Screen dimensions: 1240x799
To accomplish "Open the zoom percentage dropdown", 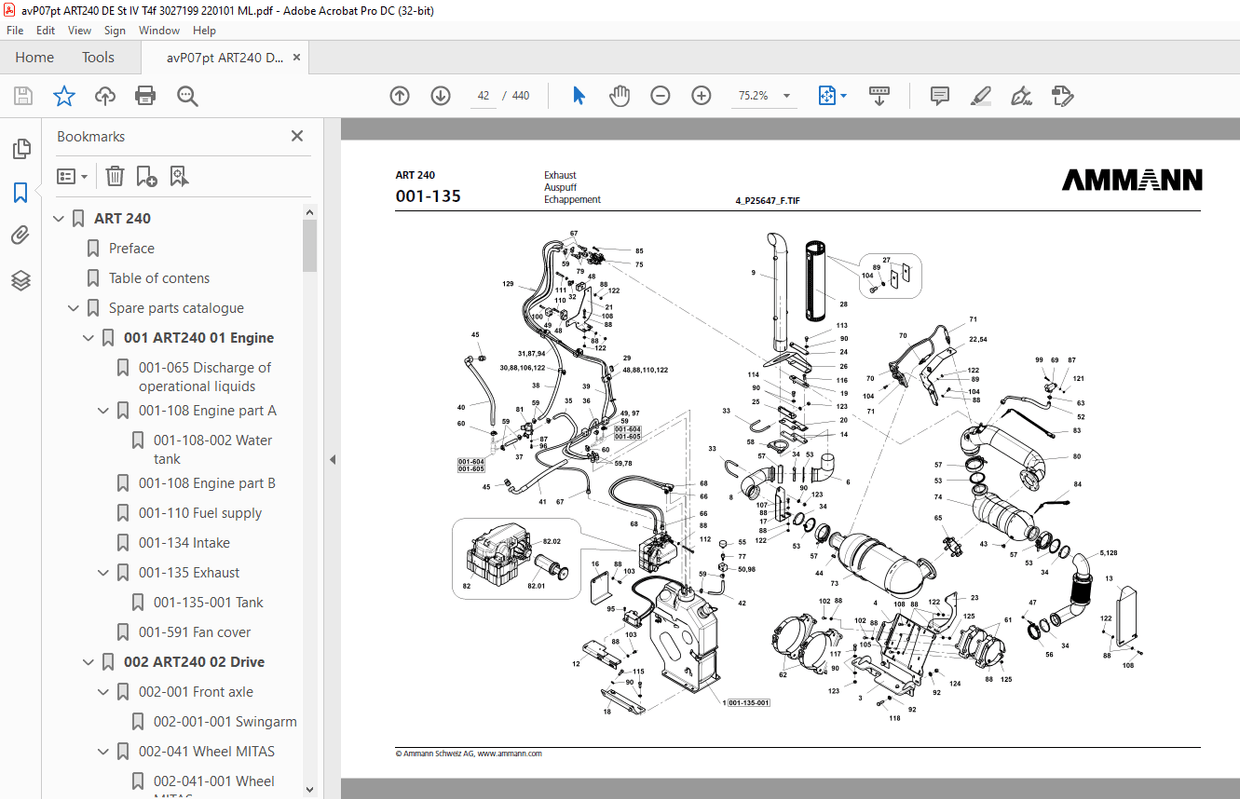I will (786, 95).
